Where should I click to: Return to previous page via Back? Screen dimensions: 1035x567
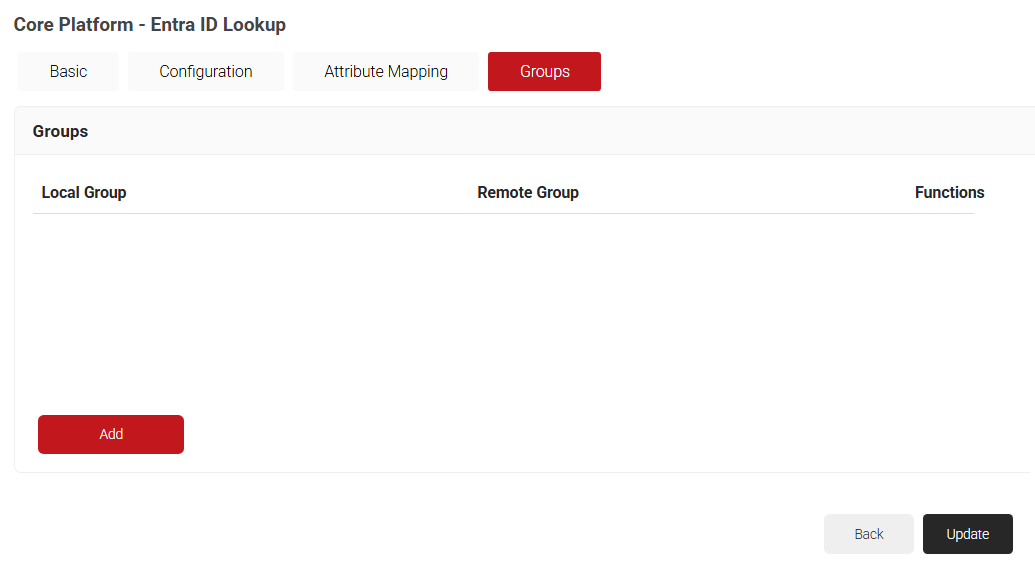coord(868,534)
